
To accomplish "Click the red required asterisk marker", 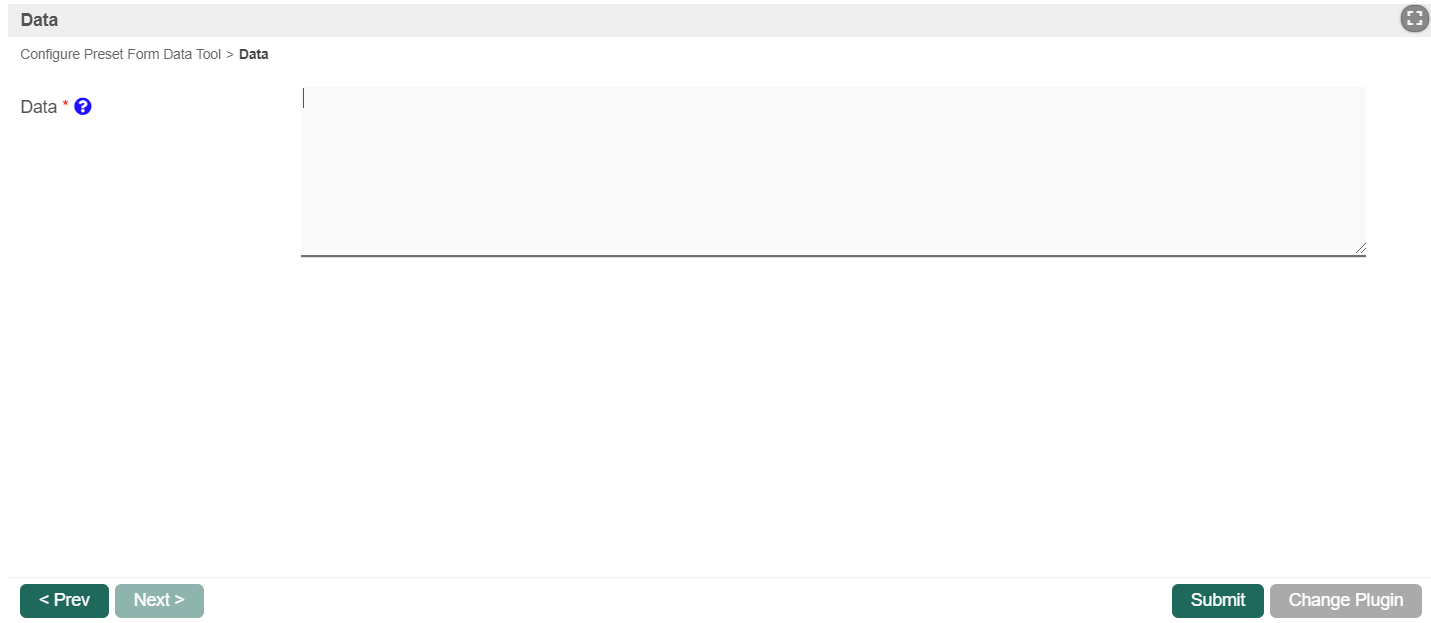I will pyautogui.click(x=66, y=105).
